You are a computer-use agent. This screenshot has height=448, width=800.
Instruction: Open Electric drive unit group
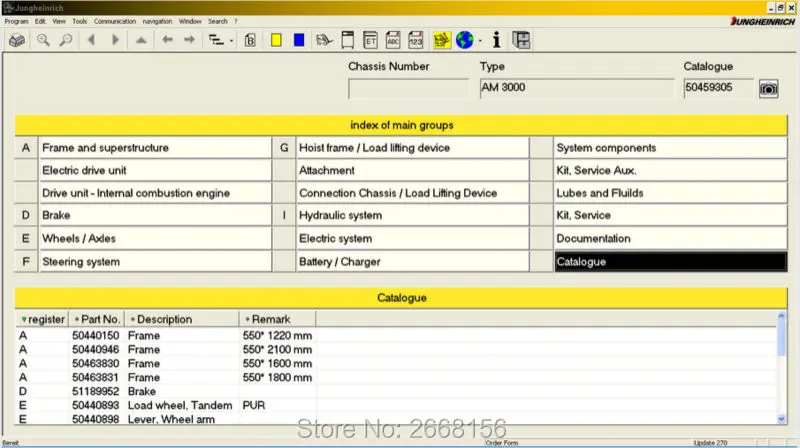coord(156,170)
